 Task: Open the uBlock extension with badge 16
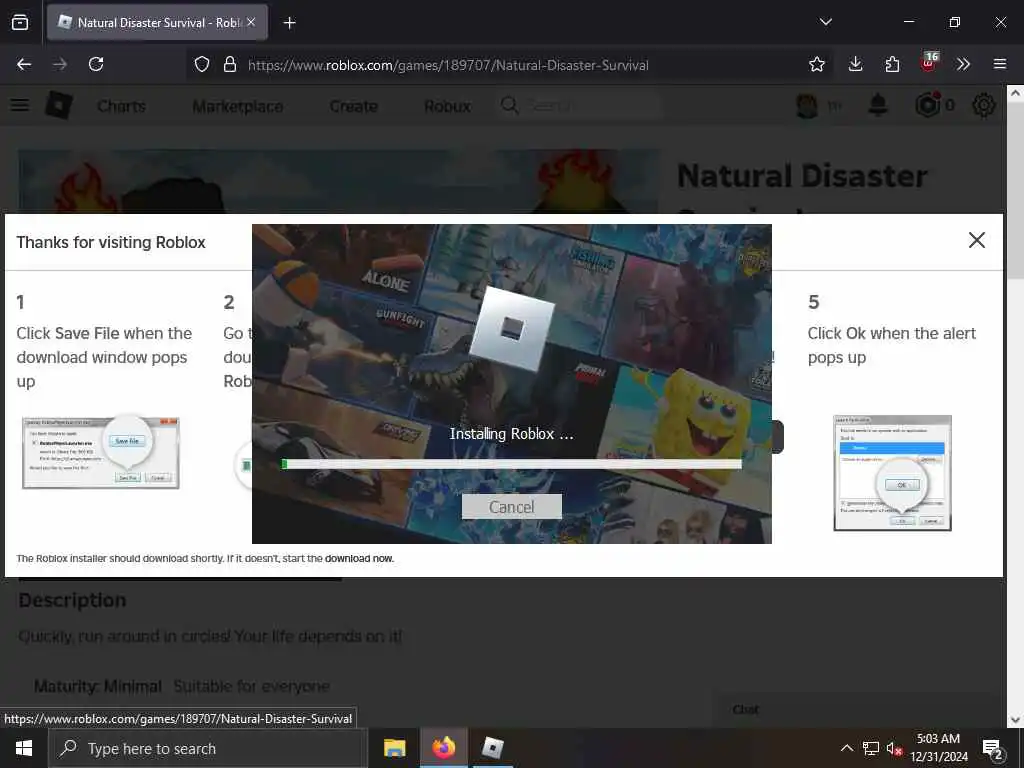click(x=929, y=63)
